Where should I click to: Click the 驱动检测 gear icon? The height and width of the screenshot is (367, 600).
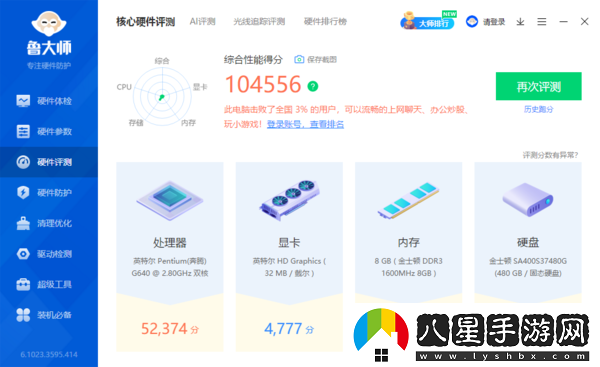pyautogui.click(x=23, y=254)
